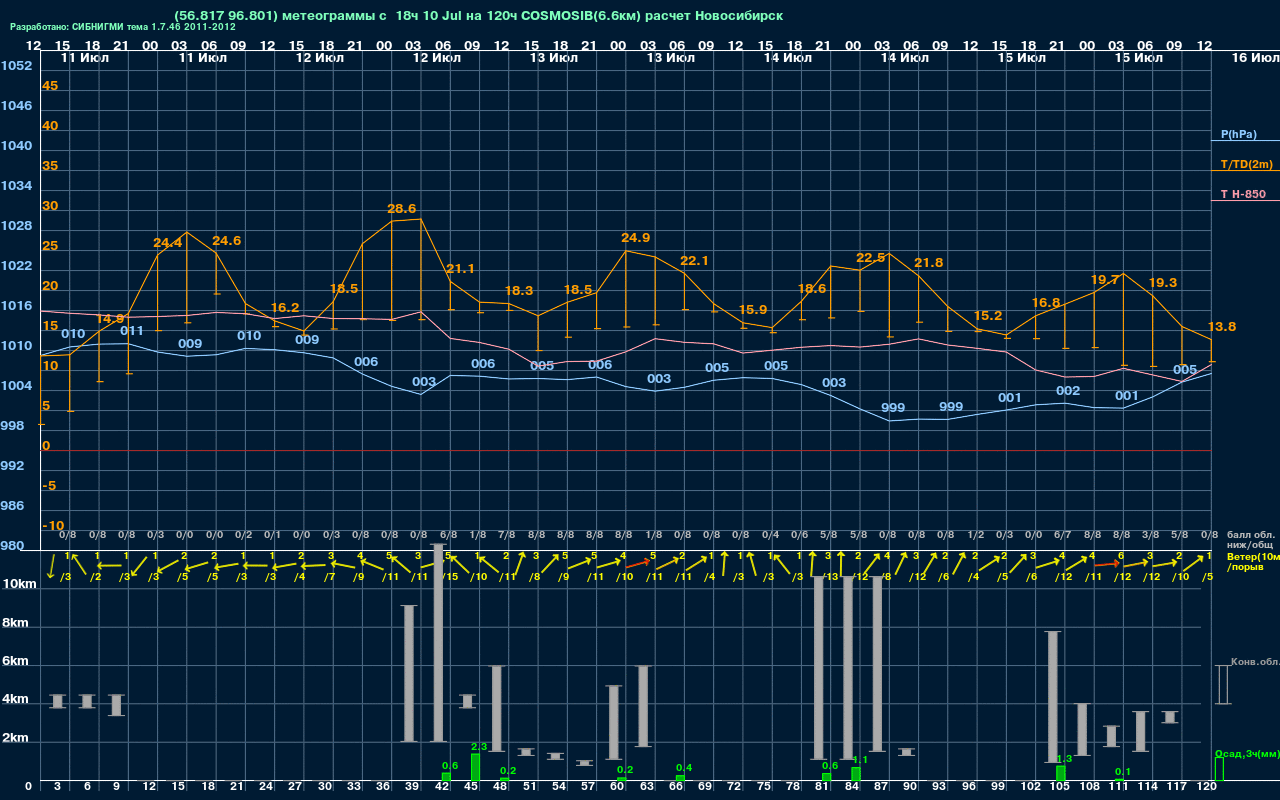
Task: Select the 24.6 temperature label
Action: click(227, 241)
